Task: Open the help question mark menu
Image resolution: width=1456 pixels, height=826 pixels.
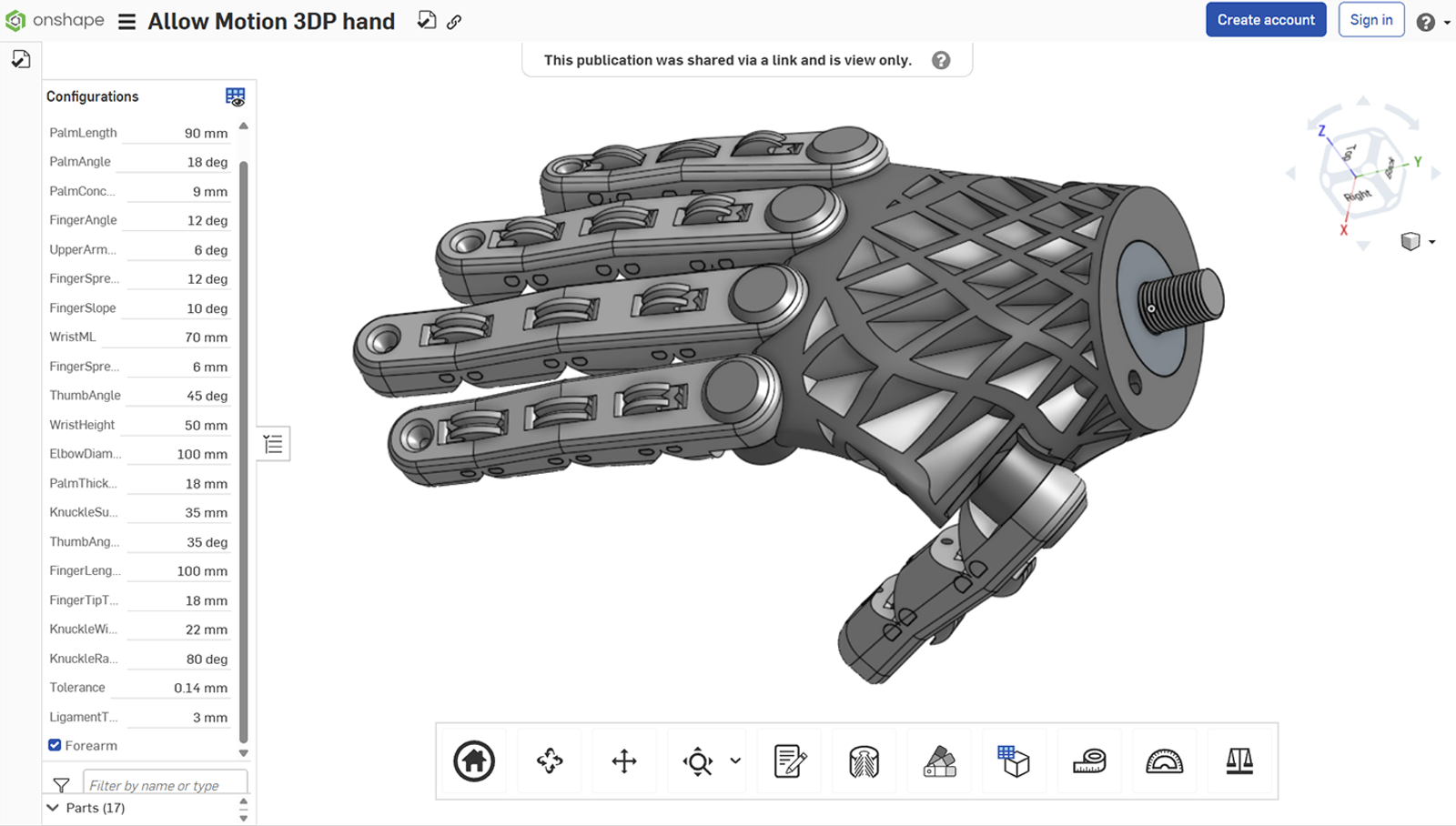Action: [x=1426, y=20]
